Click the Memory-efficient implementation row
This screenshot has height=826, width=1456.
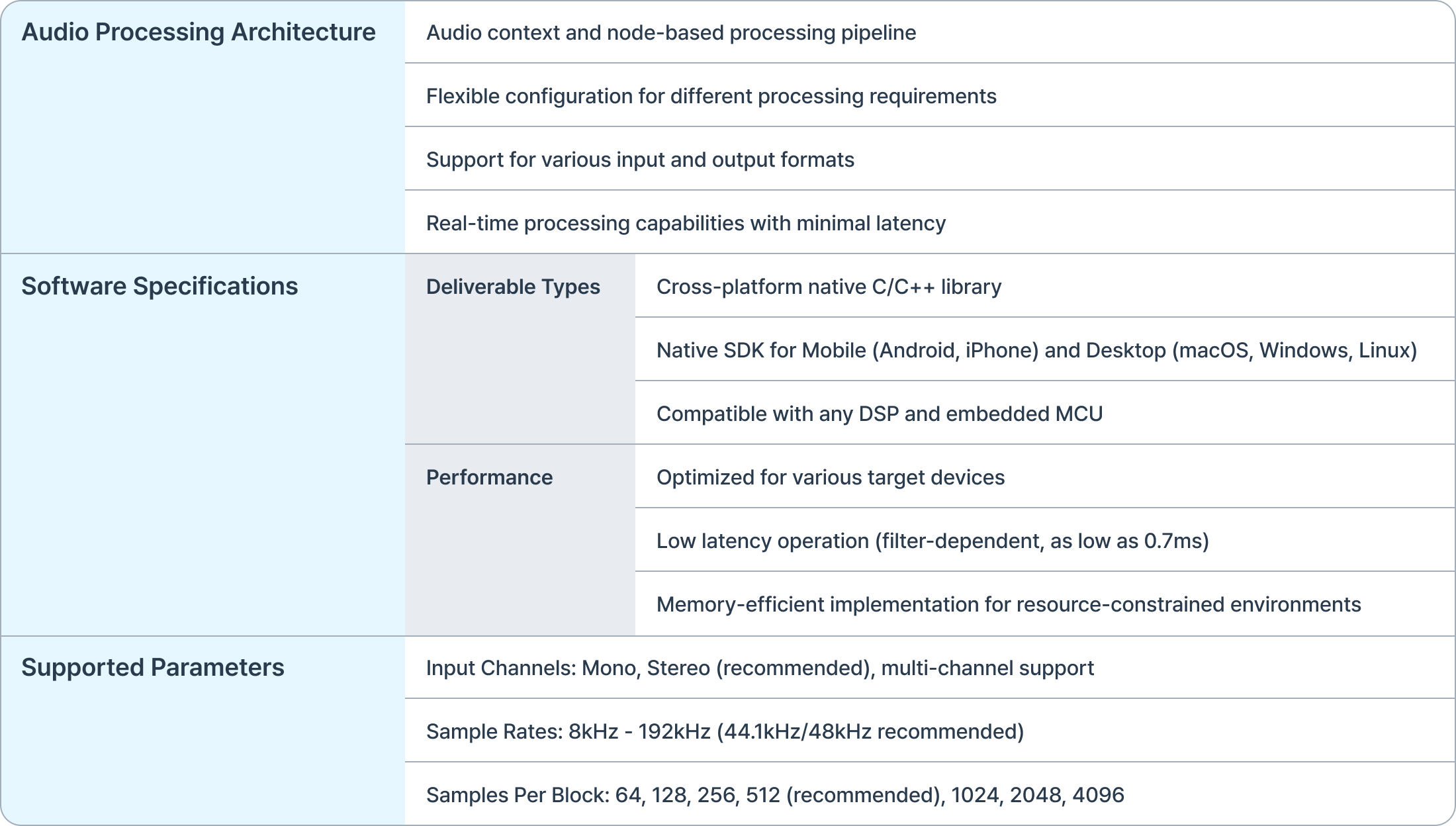point(1009,604)
